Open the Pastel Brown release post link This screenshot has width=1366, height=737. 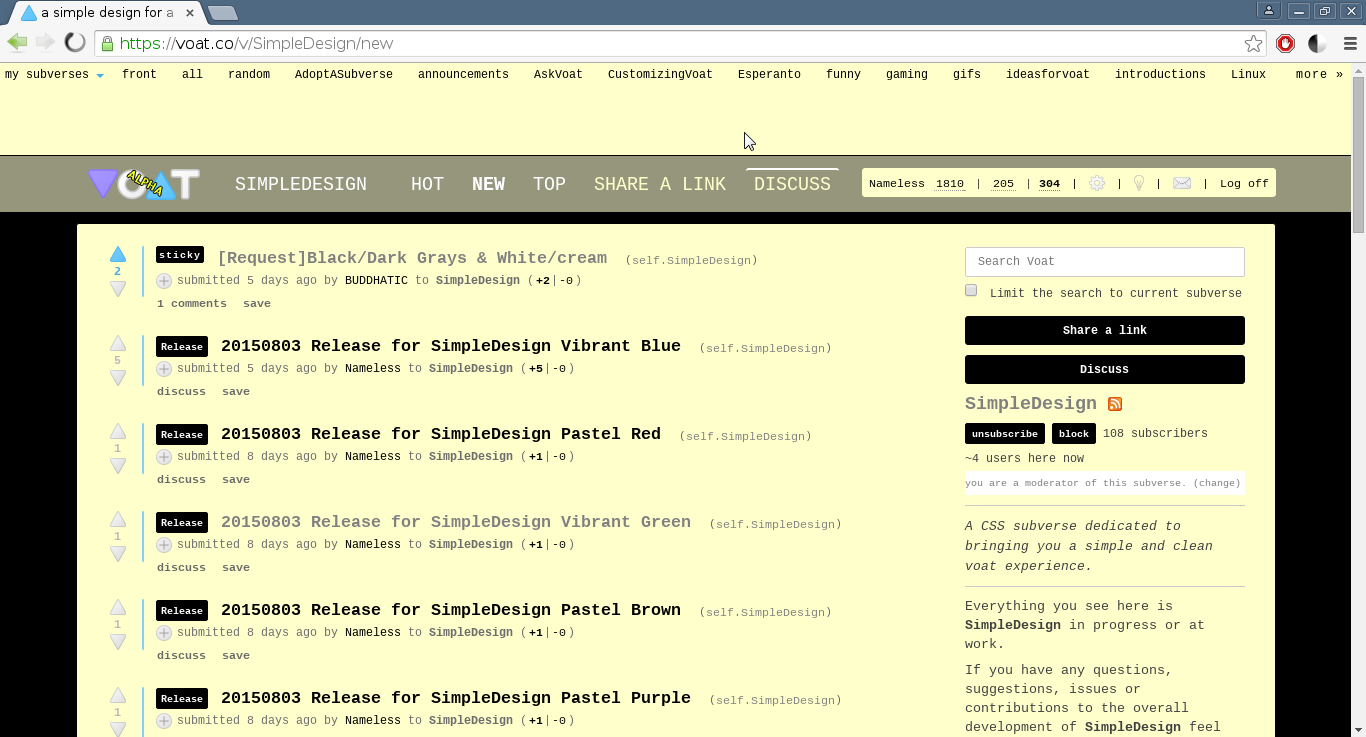pos(450,610)
